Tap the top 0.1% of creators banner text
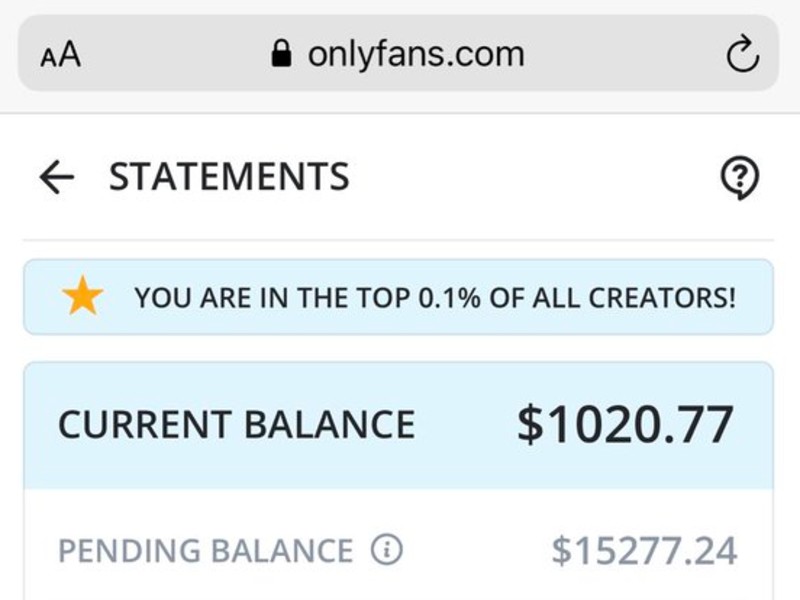 coord(435,297)
